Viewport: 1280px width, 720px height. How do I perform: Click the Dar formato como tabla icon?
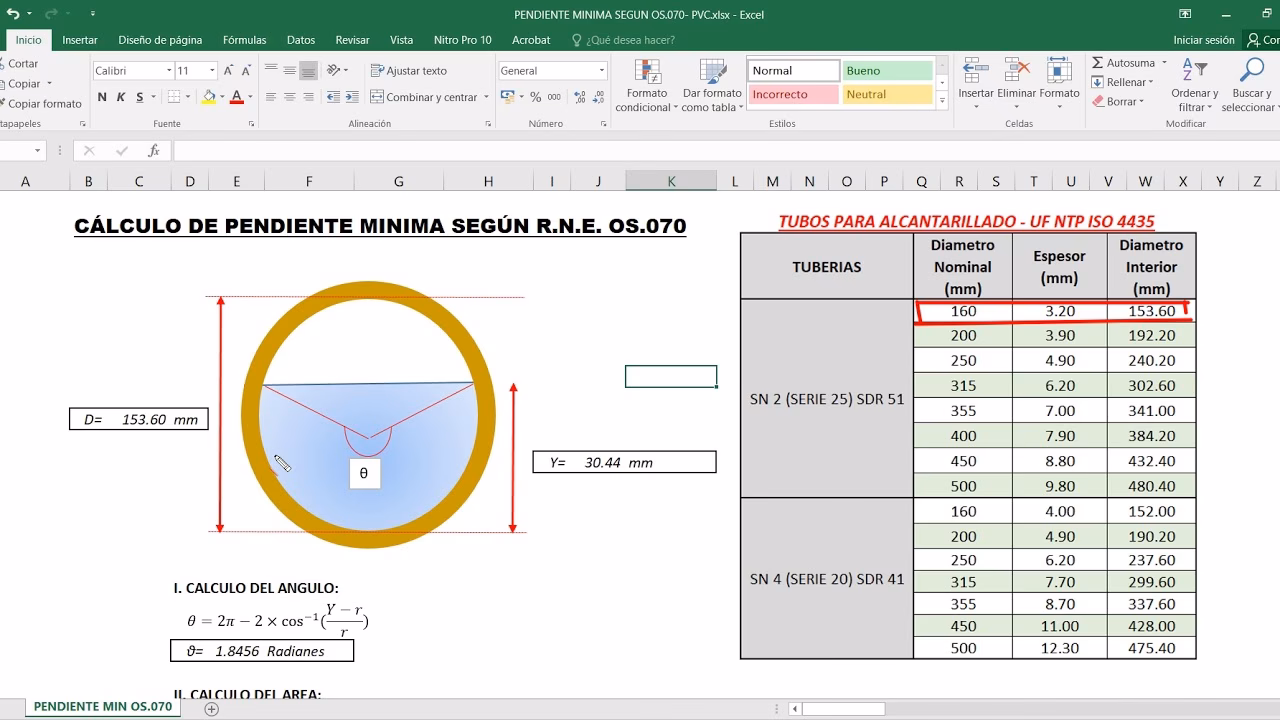(712, 73)
